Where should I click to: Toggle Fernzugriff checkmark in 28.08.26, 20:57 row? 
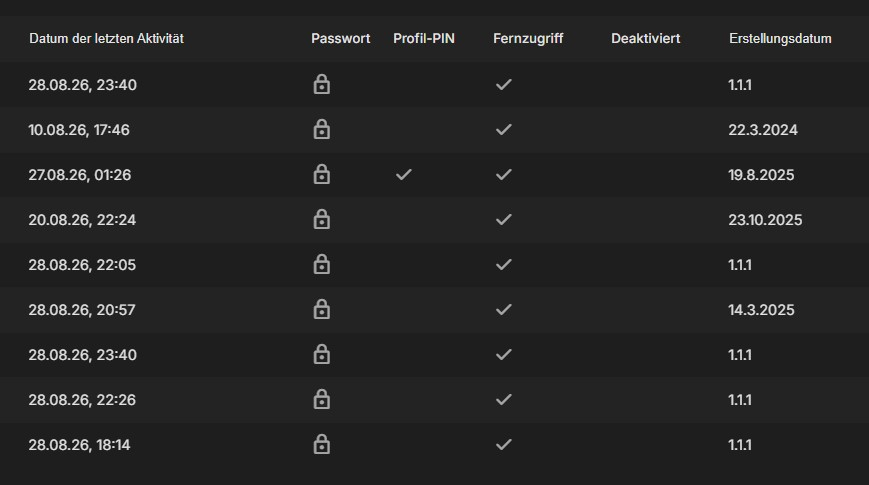(x=503, y=309)
